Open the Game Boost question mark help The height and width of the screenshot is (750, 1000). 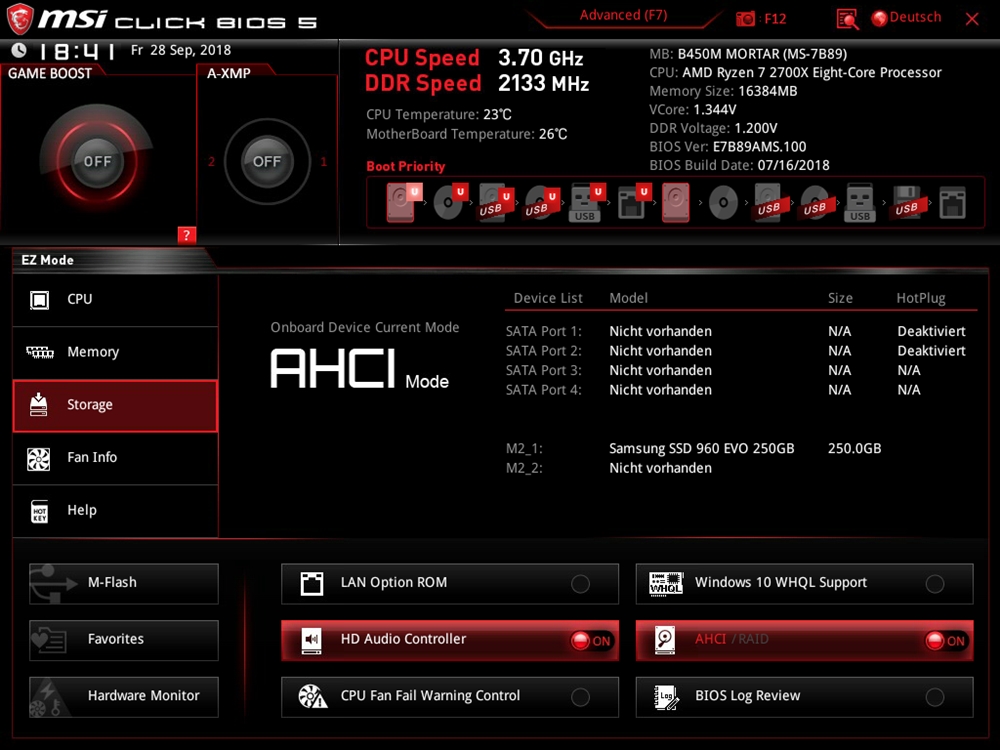pyautogui.click(x=186, y=235)
